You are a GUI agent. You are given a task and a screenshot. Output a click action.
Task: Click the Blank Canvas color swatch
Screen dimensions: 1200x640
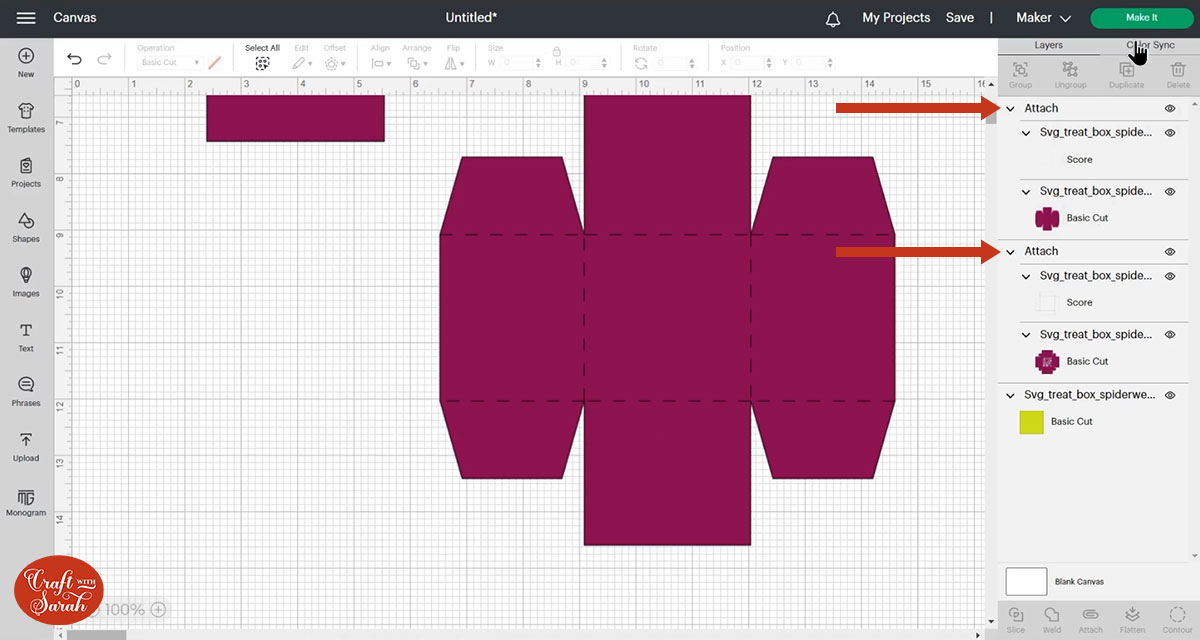pyautogui.click(x=1026, y=581)
